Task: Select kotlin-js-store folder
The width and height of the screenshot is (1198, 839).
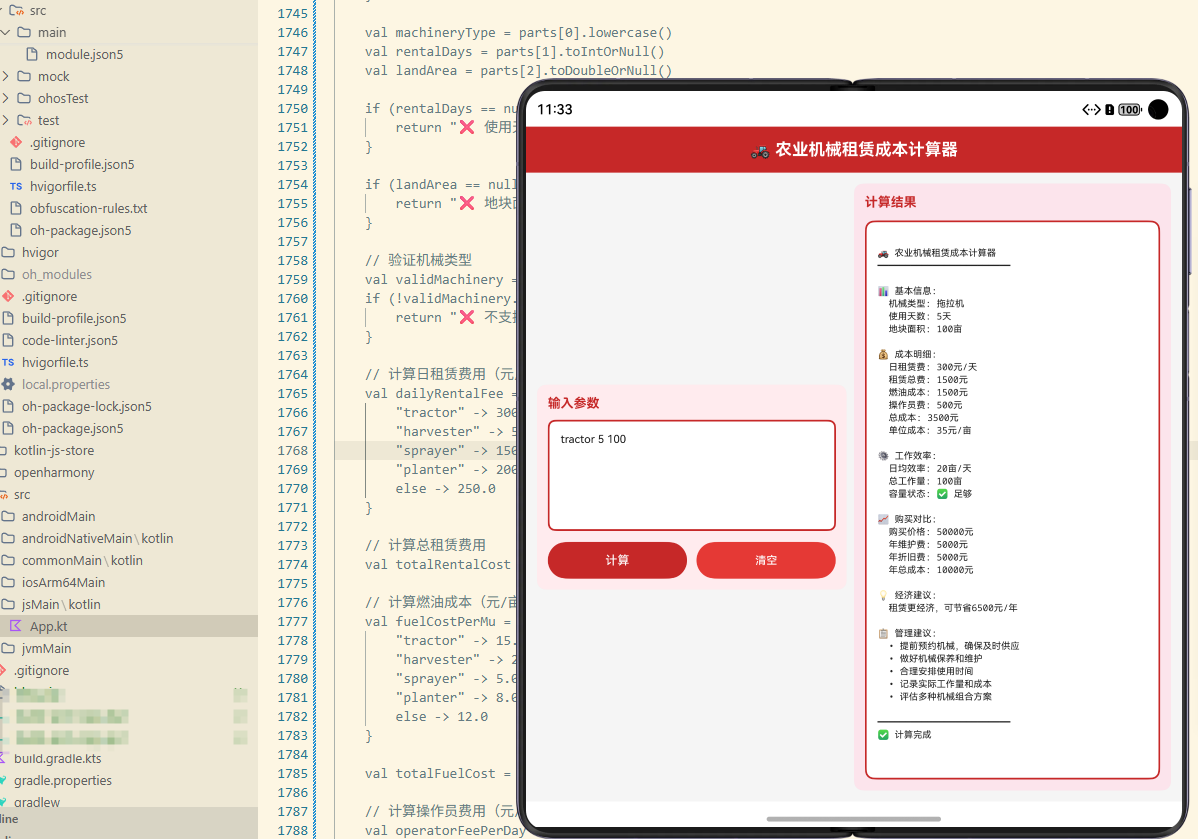Action: (53, 451)
